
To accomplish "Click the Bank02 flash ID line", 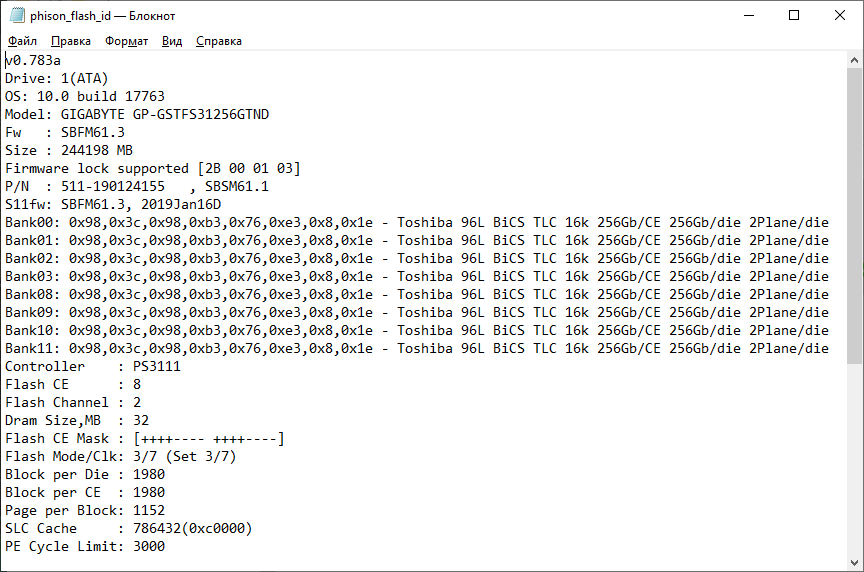I will (x=417, y=258).
